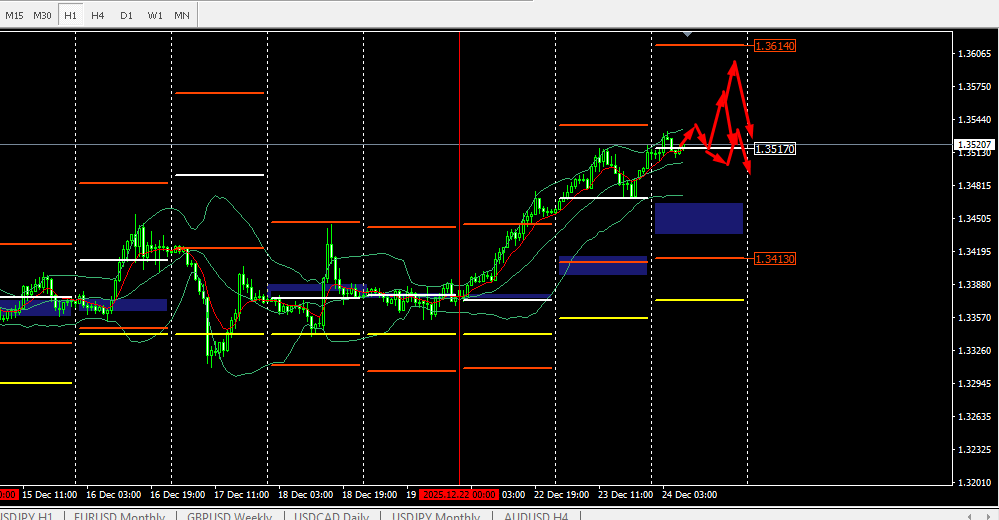Click the 1.33260 value on price axis
The width and height of the screenshot is (999, 520).
[x=974, y=350]
